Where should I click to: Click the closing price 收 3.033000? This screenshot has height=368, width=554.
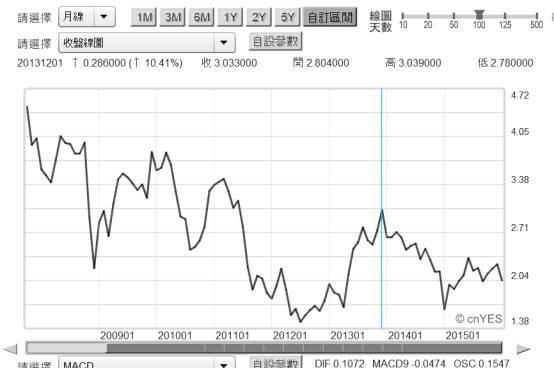(x=229, y=63)
